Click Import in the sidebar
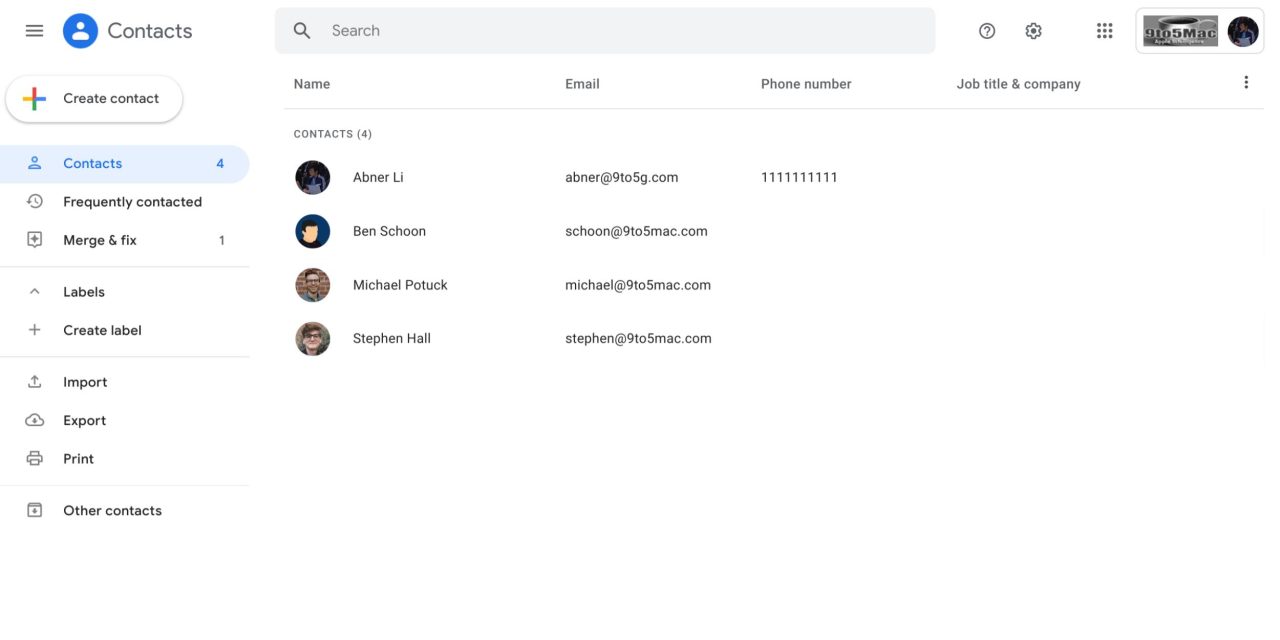 pos(85,382)
